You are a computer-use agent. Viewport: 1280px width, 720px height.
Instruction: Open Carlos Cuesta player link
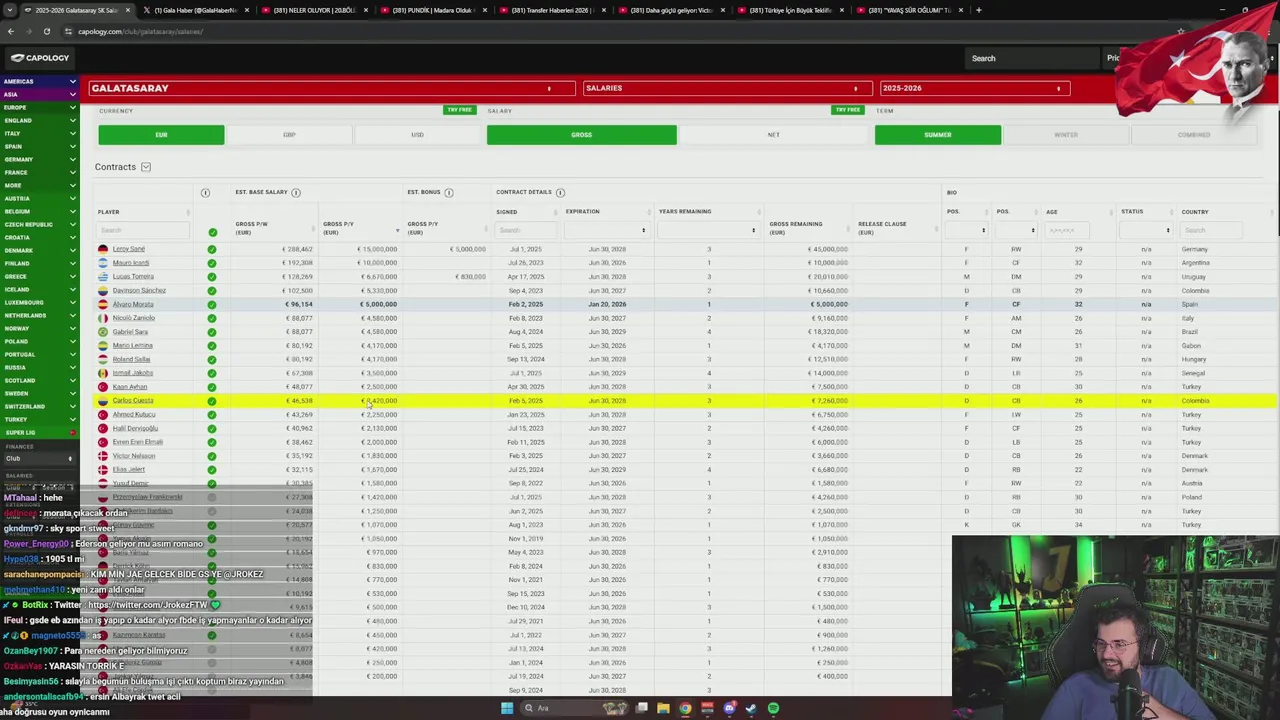(133, 401)
